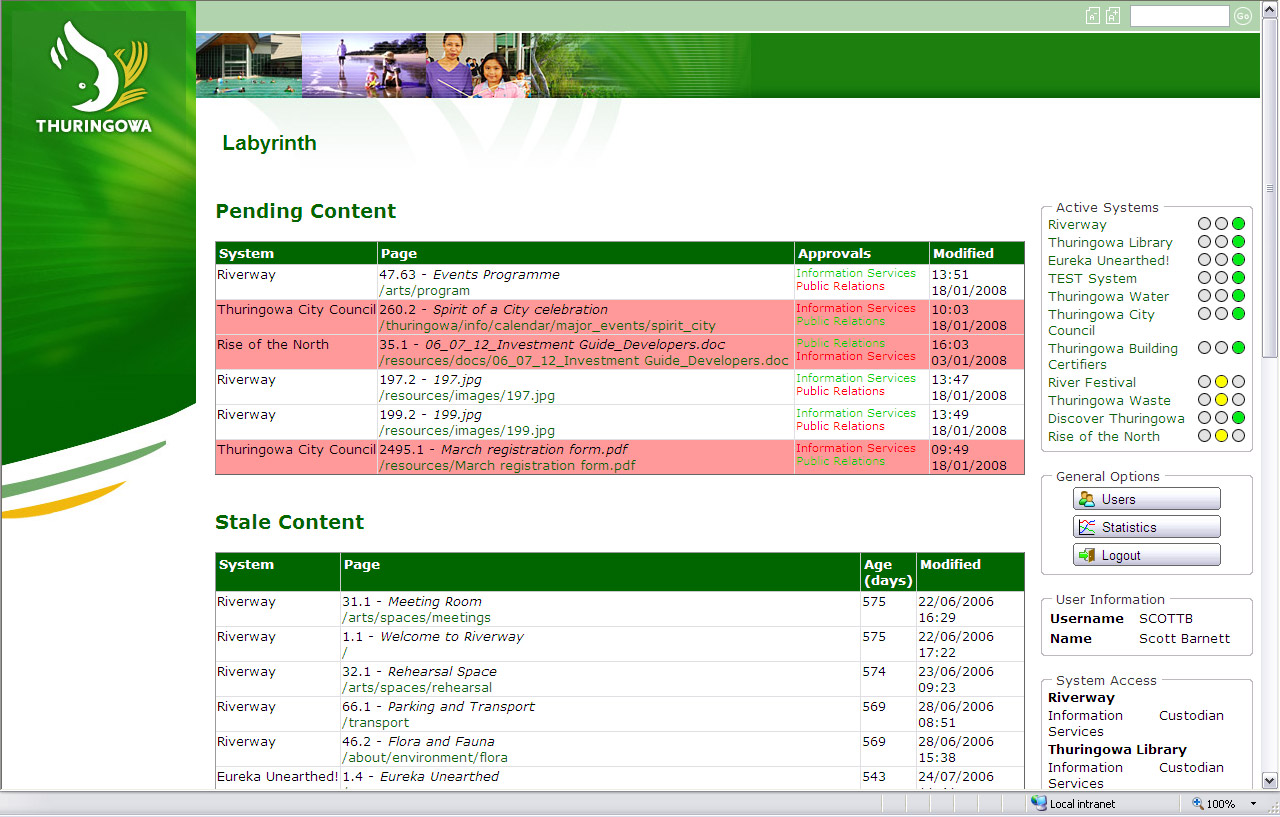Image resolution: width=1280 pixels, height=817 pixels.
Task: Click the yellow status light for Thuringowa Waste
Action: click(x=1221, y=401)
